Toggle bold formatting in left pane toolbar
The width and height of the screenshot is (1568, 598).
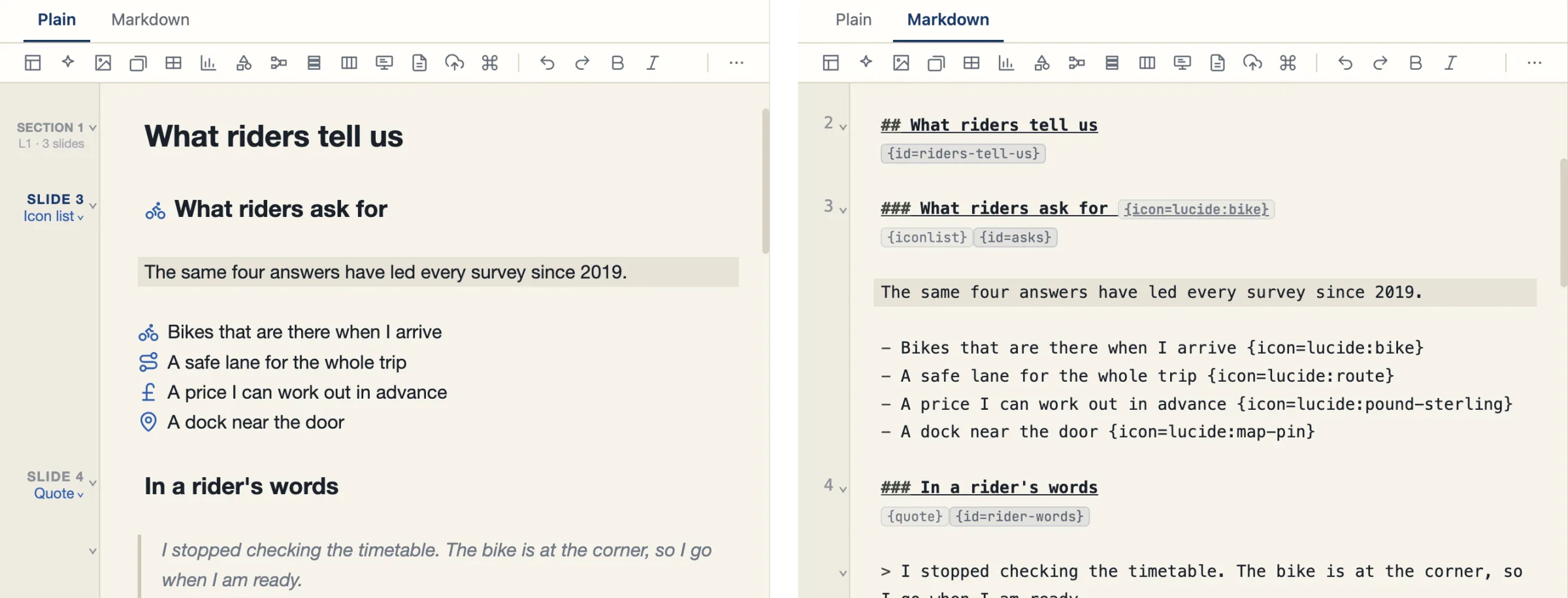617,63
